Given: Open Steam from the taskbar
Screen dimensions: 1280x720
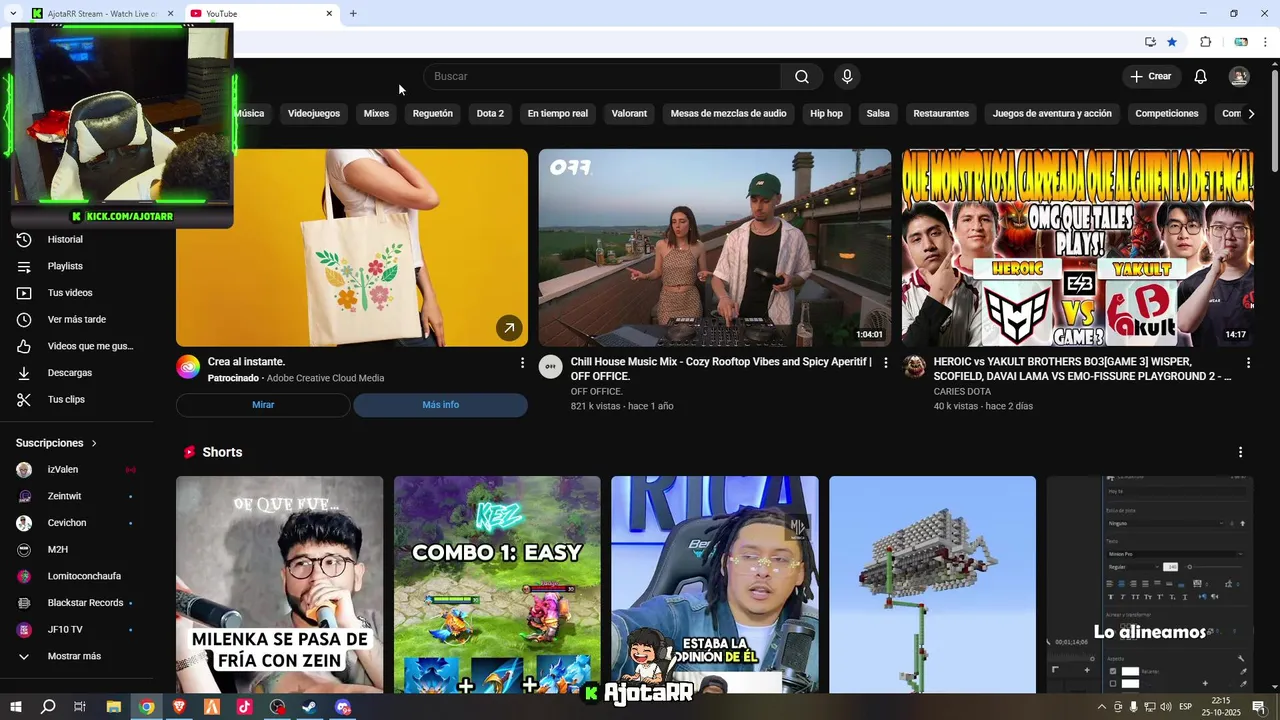Looking at the screenshot, I should click(x=310, y=707).
